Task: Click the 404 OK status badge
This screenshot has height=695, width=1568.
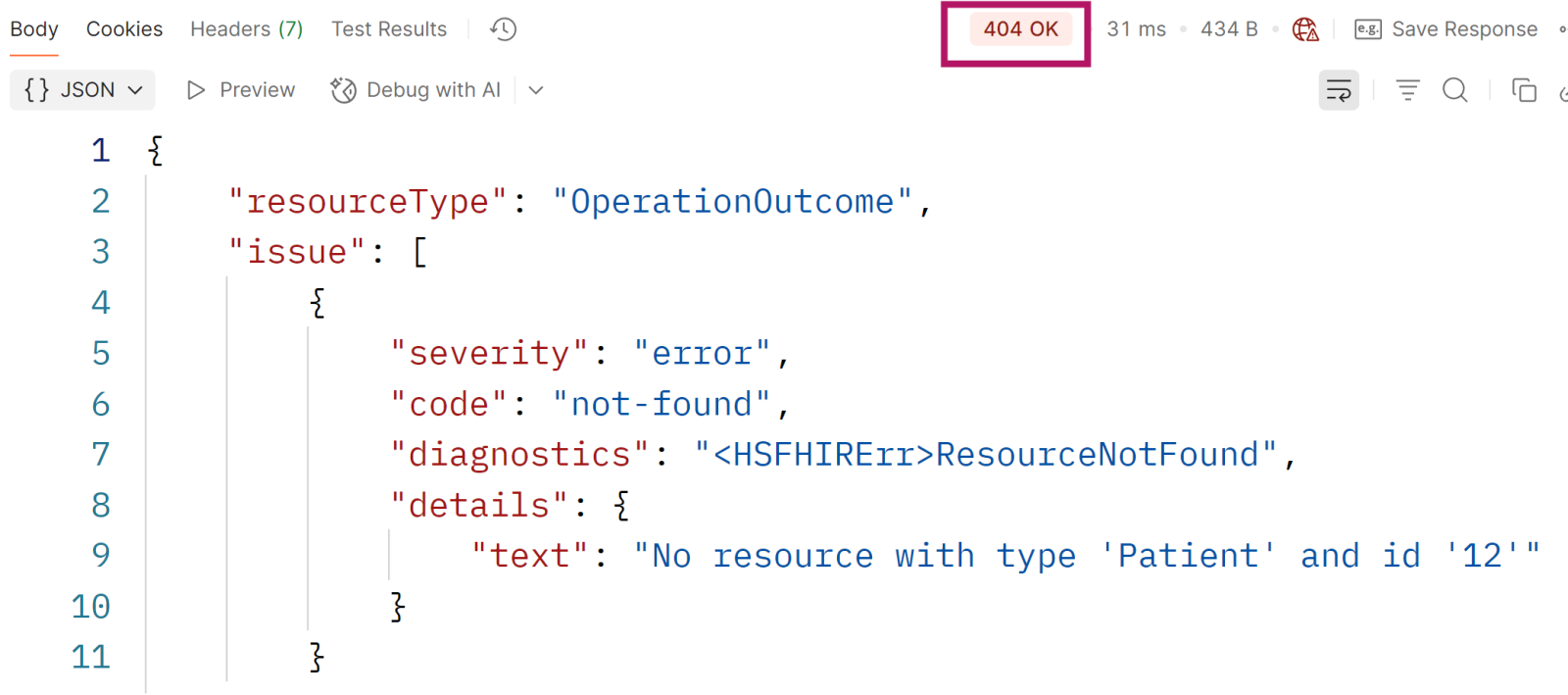Action: (1020, 29)
